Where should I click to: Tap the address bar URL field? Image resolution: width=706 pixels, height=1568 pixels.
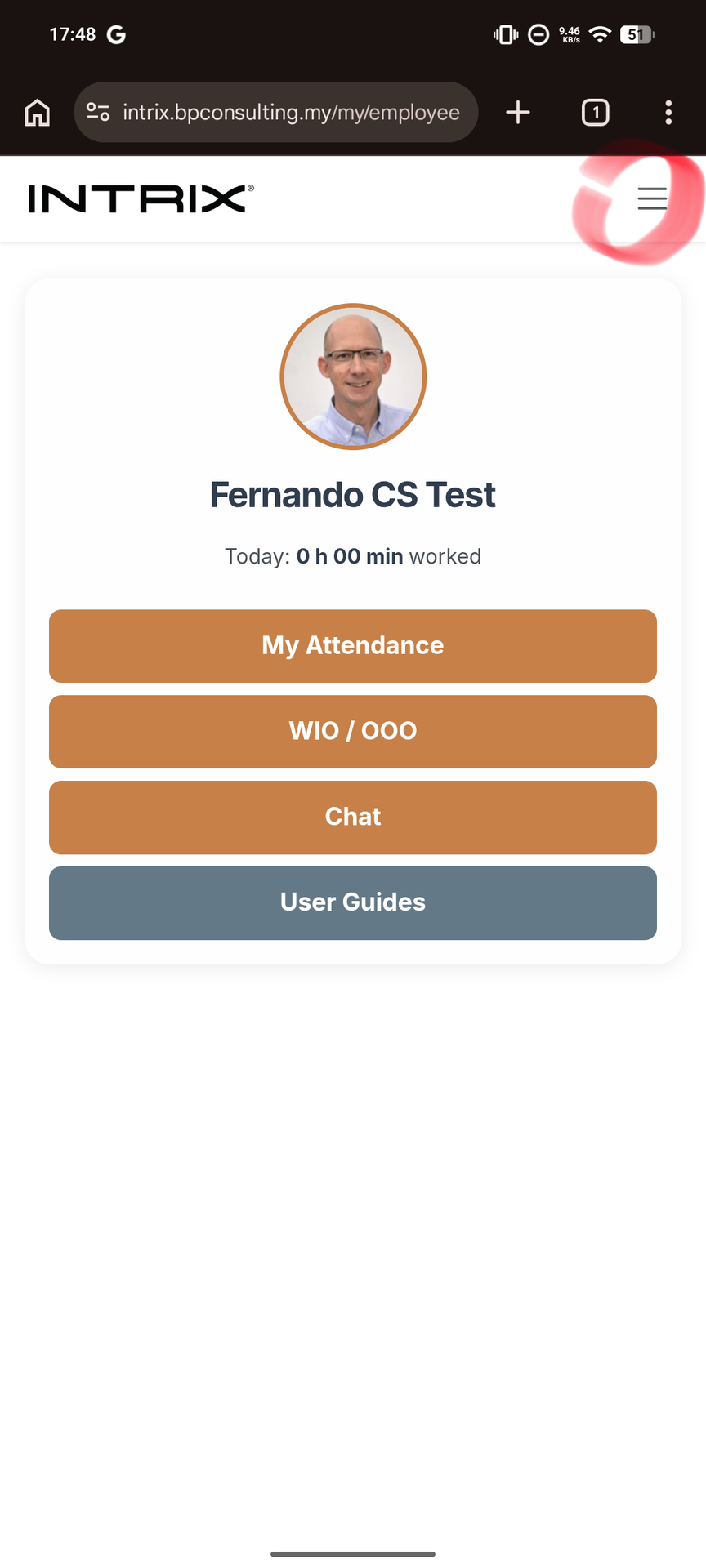pos(291,113)
